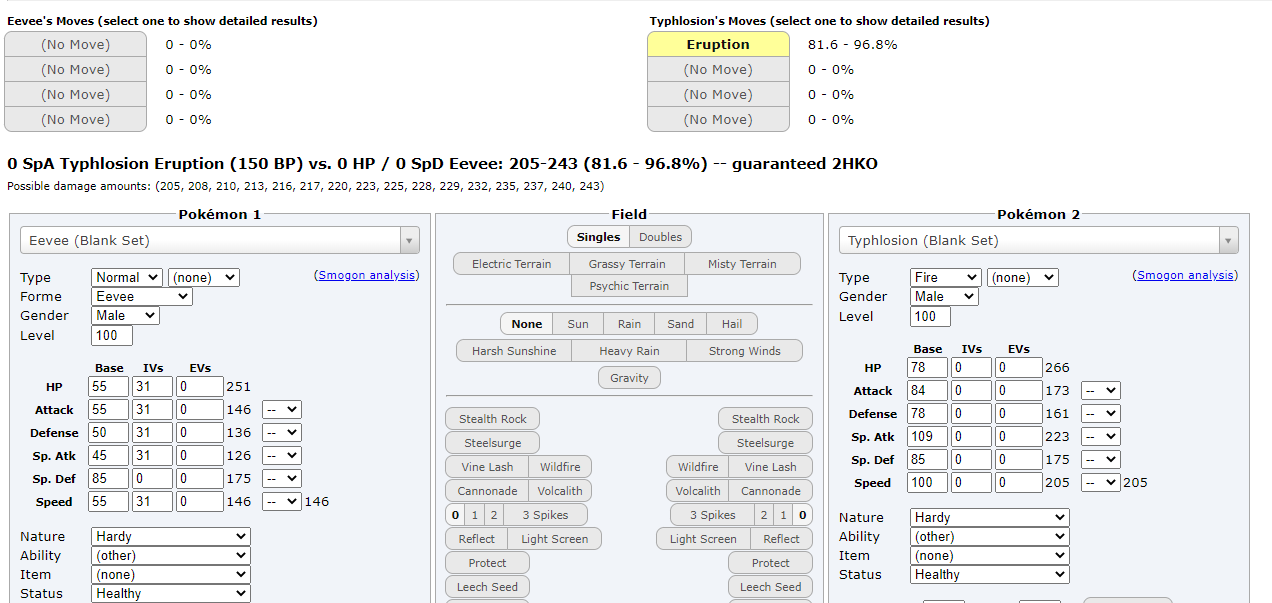Open Eevee's Ability dropdown
1272x603 pixels.
170,556
